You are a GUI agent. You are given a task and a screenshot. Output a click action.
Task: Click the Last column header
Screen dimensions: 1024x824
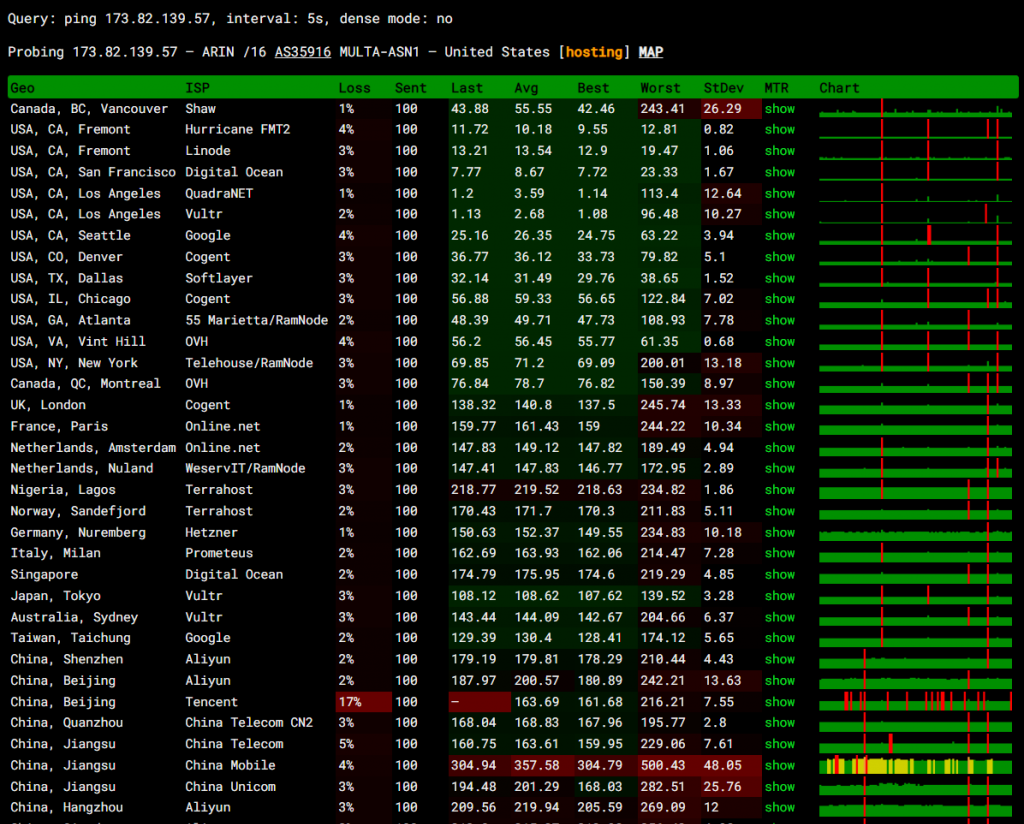[466, 88]
